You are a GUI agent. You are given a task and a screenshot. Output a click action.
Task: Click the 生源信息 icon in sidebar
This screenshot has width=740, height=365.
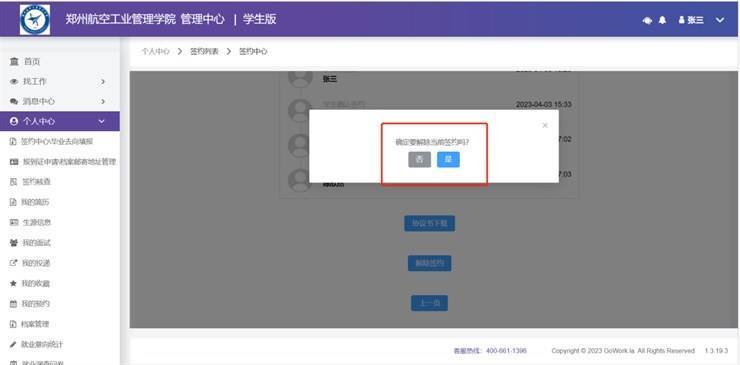click(14, 222)
